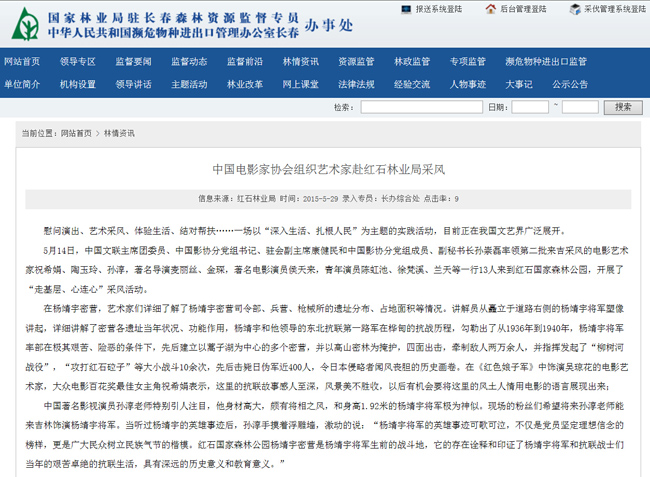The image size is (650, 477).
Task: Open the 资源监管 menu item
Action: pyautogui.click(x=356, y=62)
